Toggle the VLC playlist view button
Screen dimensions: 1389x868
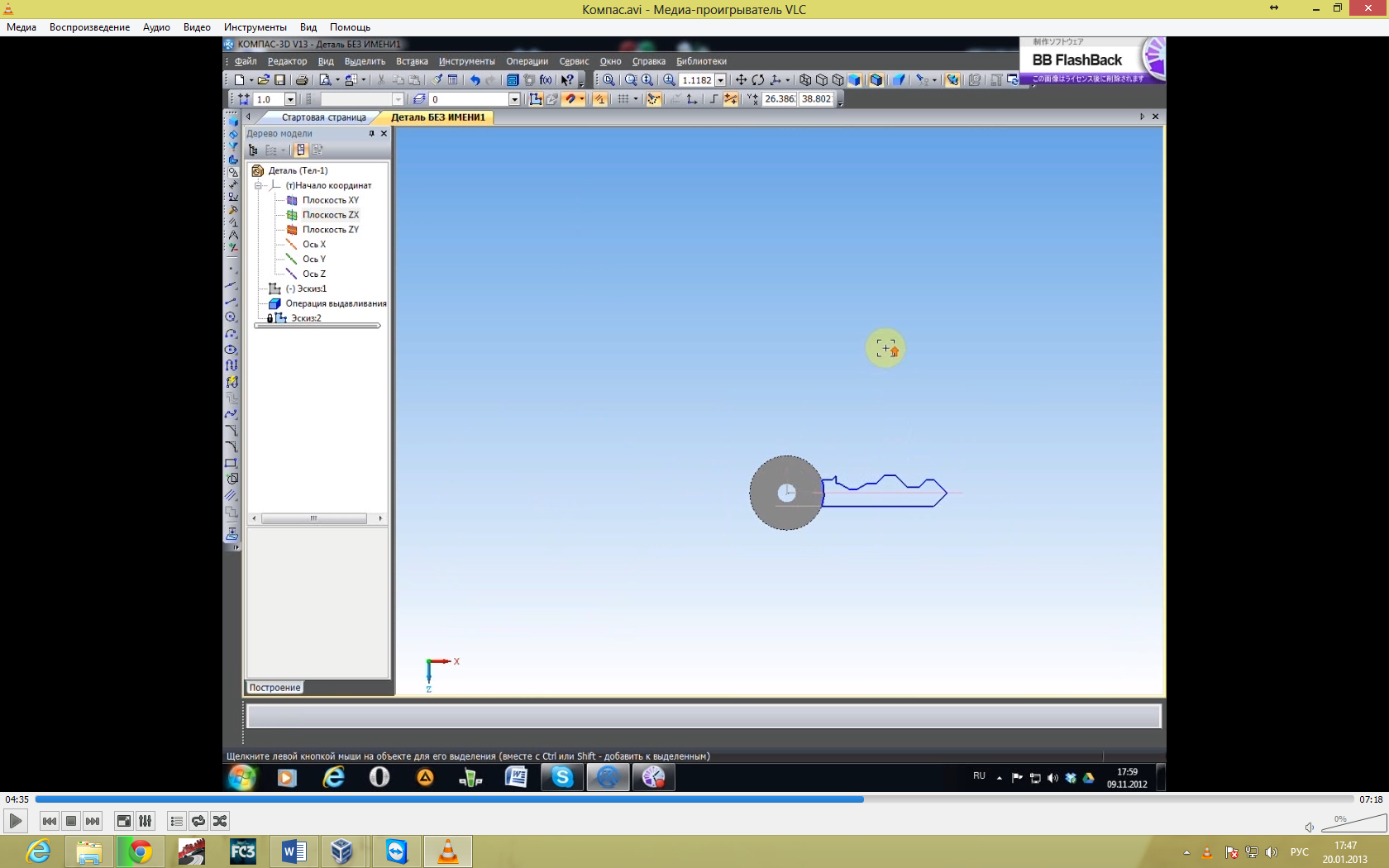176,821
